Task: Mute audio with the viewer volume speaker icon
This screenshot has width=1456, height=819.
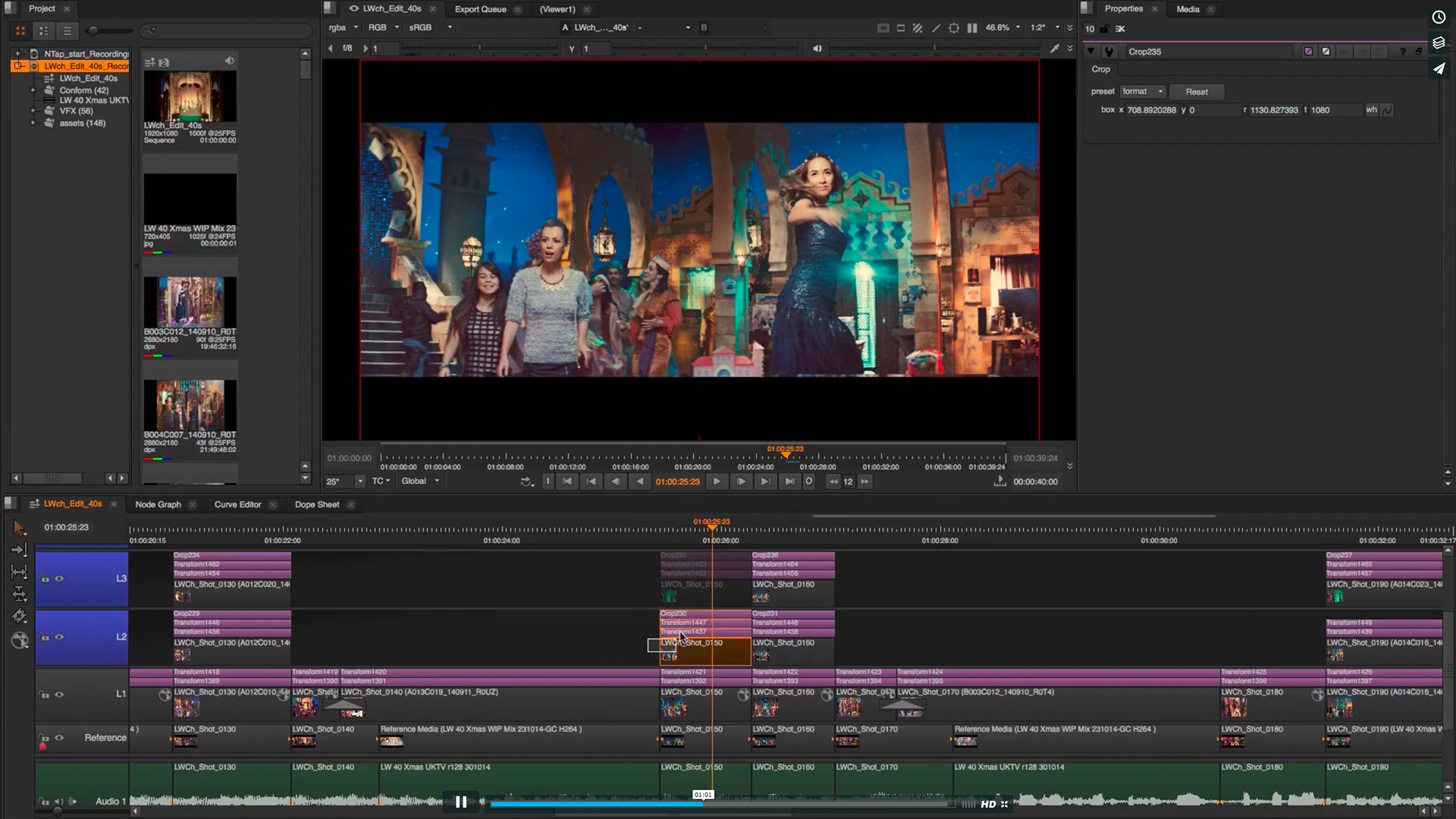Action: (817, 47)
